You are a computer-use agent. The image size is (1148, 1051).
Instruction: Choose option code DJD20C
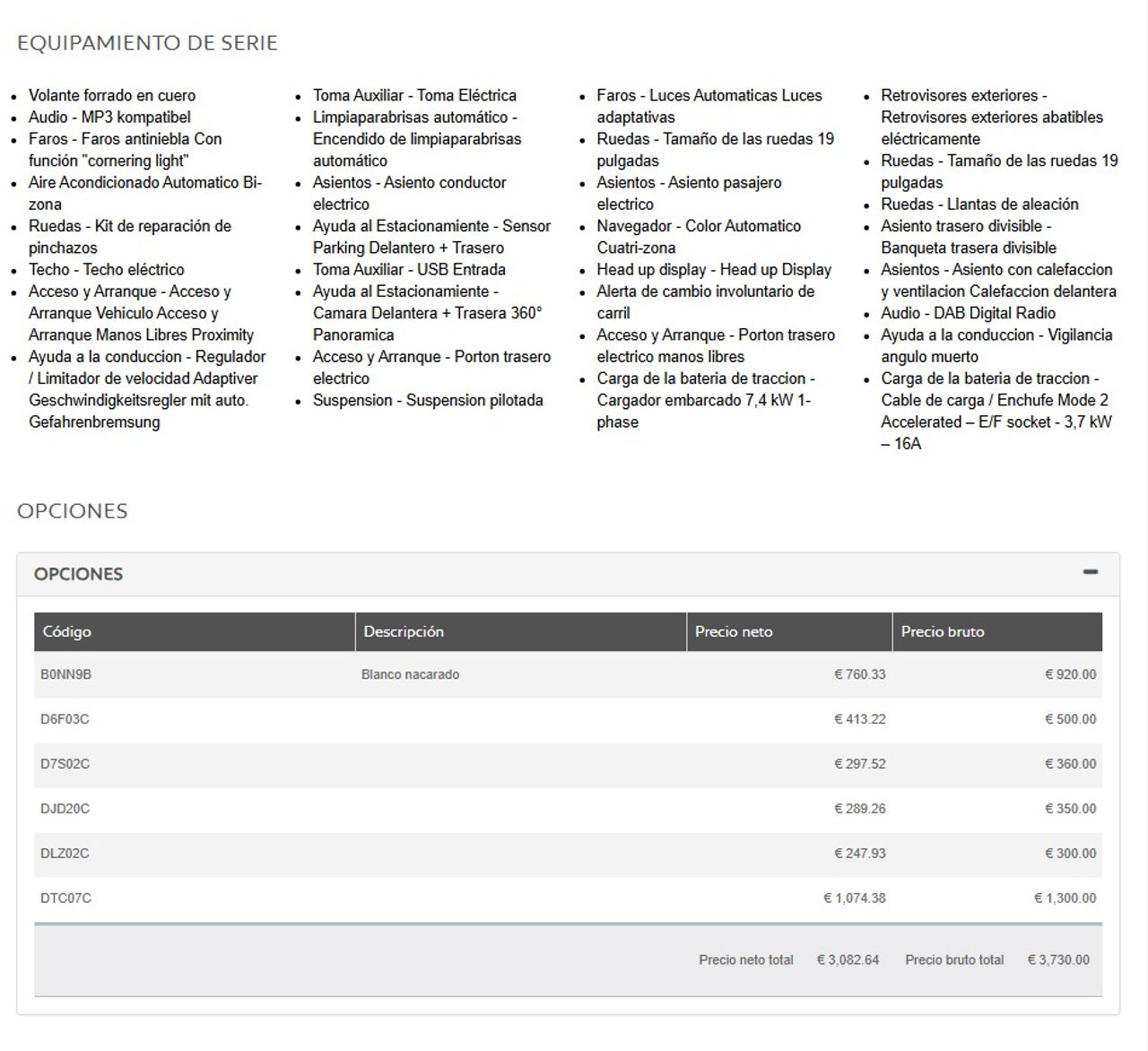(x=65, y=809)
